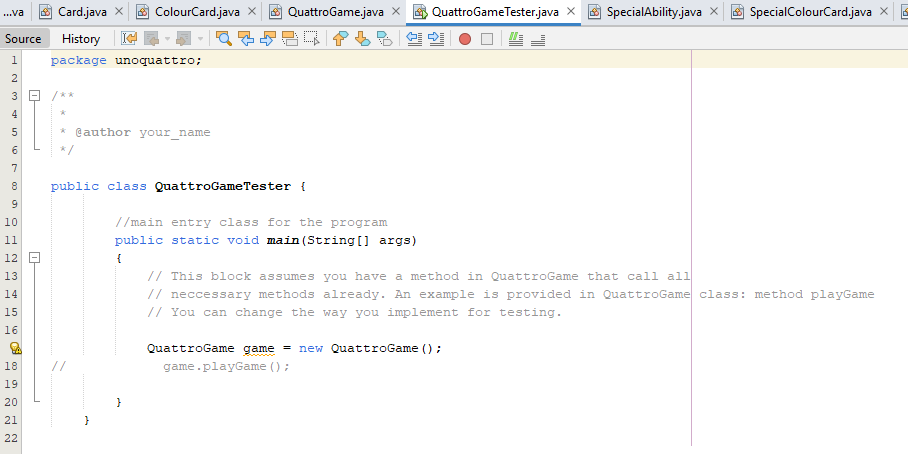908x454 pixels.
Task: Open the Forward history dropdown arrow
Action: (x=200, y=39)
